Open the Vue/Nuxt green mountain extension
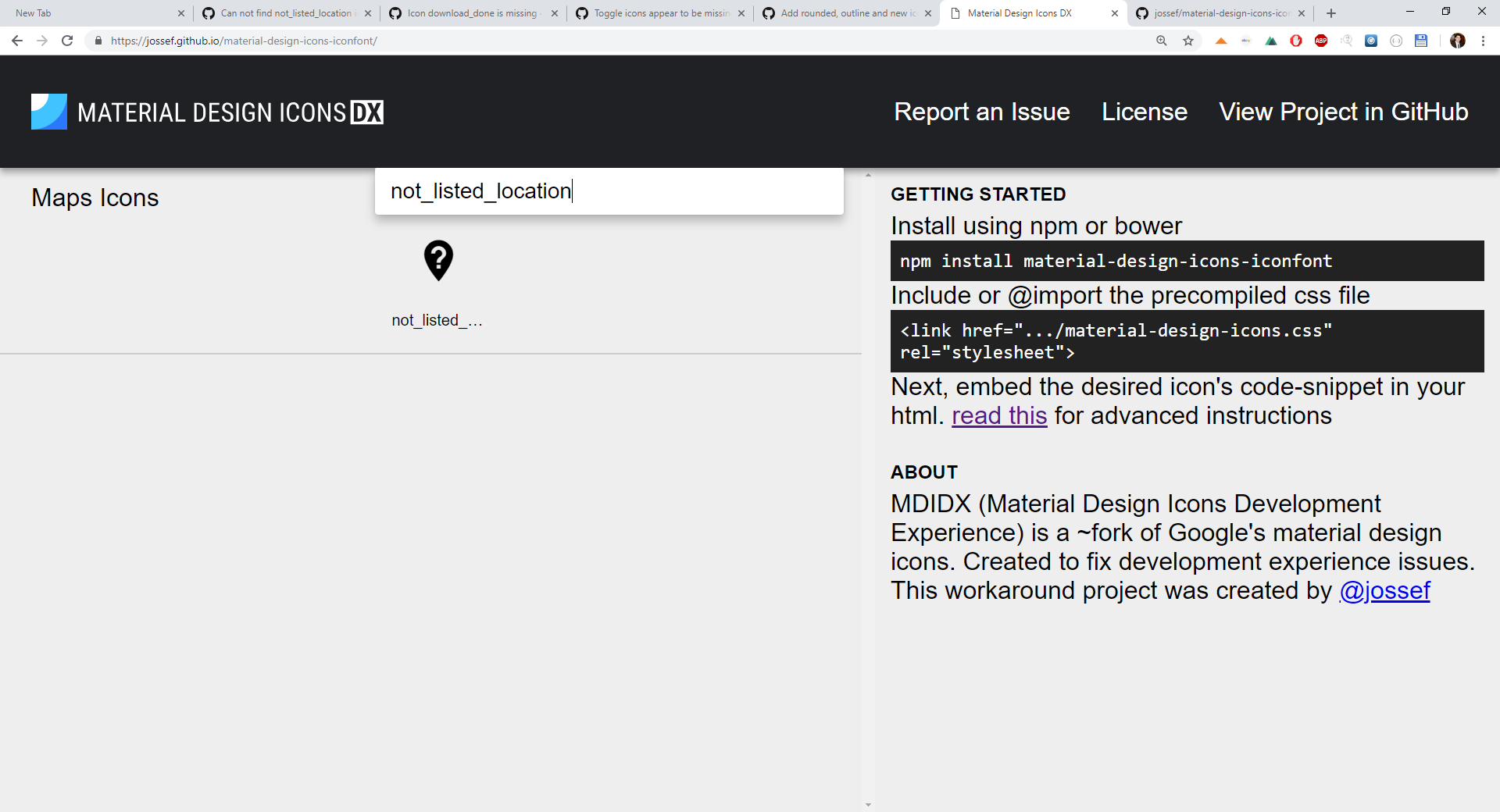Viewport: 1500px width, 812px height. point(1271,41)
